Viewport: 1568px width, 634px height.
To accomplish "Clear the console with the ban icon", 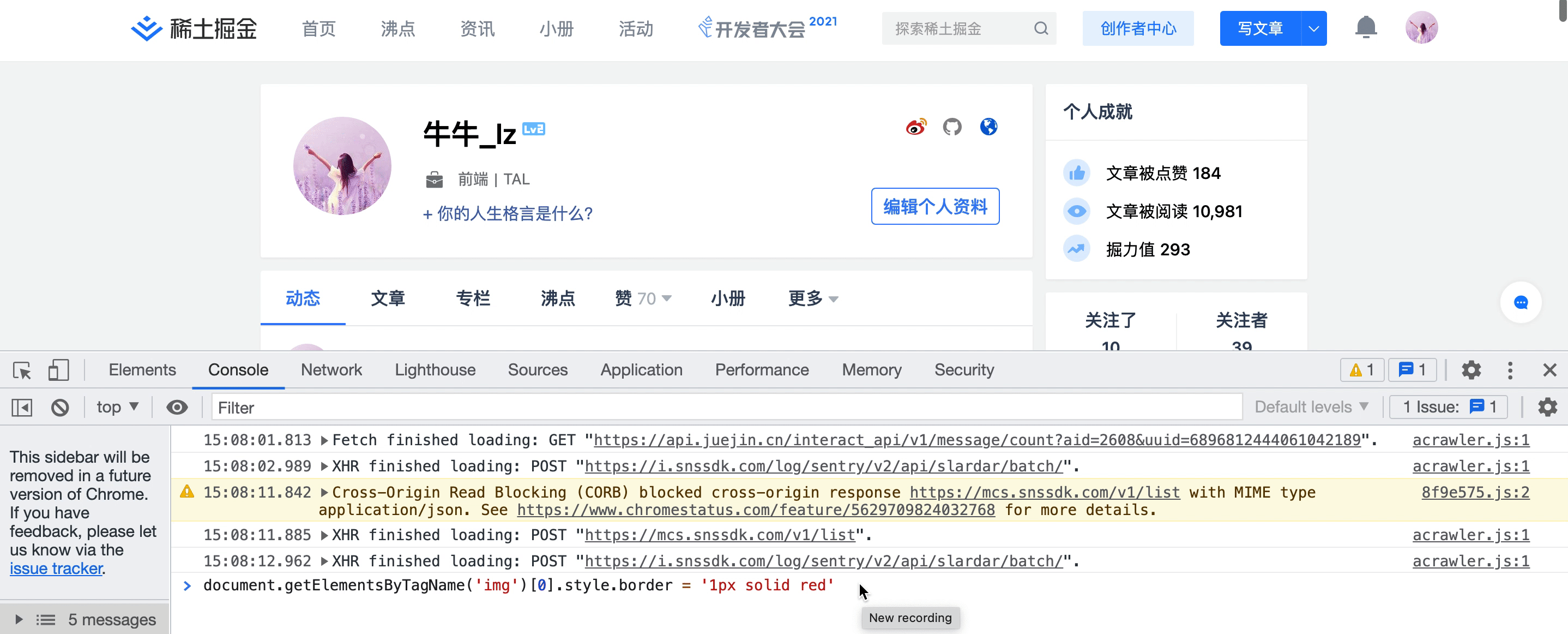I will 59,407.
